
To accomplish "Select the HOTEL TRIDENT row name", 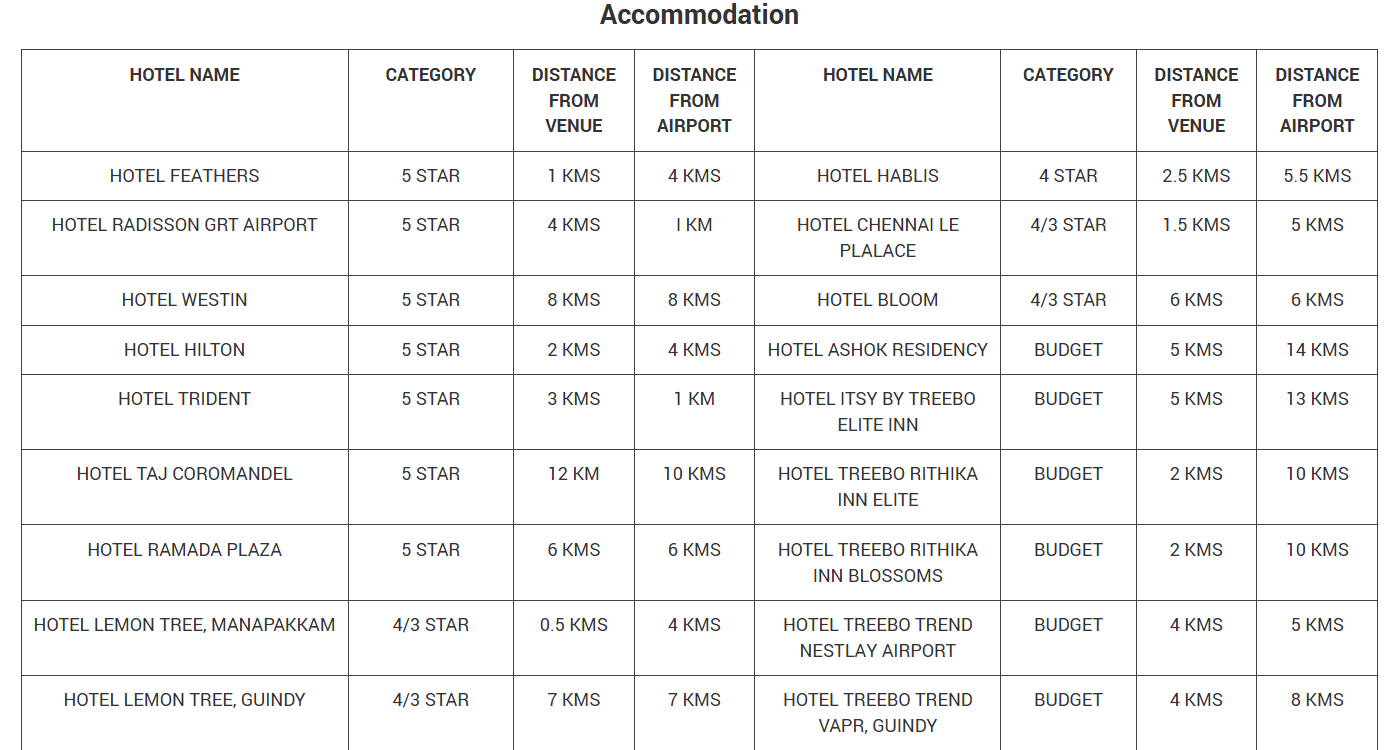I will coord(185,399).
